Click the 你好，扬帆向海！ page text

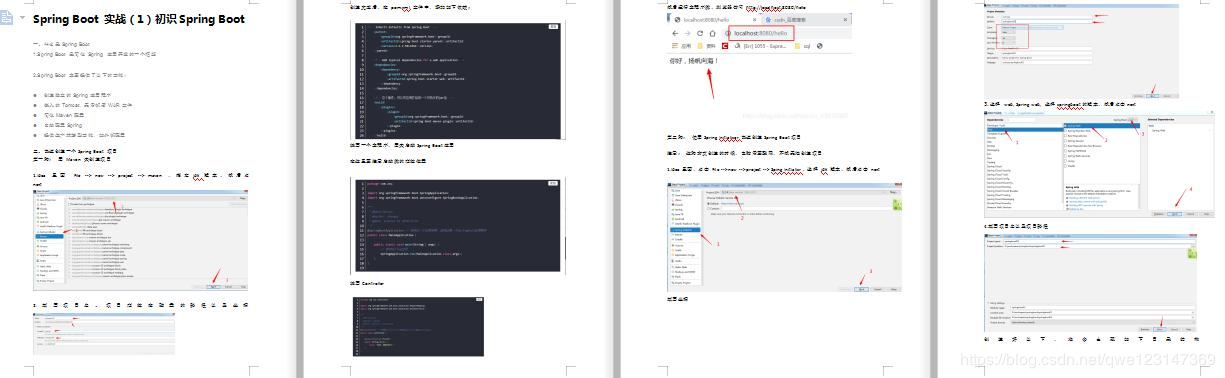pyautogui.click(x=694, y=61)
